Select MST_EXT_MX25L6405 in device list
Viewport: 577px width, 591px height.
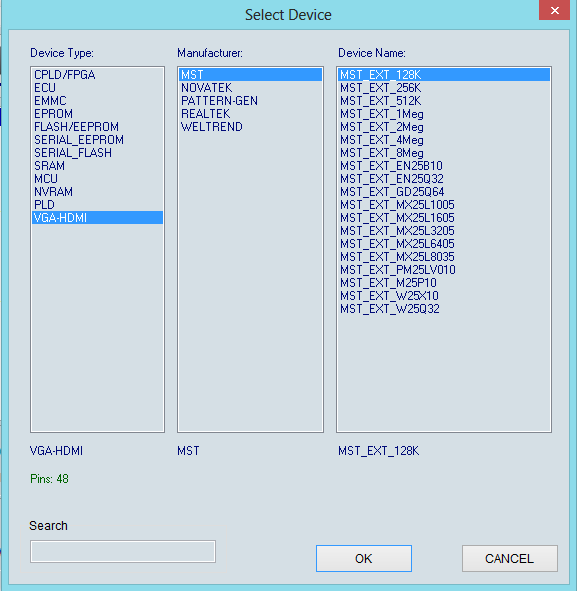[444, 244]
